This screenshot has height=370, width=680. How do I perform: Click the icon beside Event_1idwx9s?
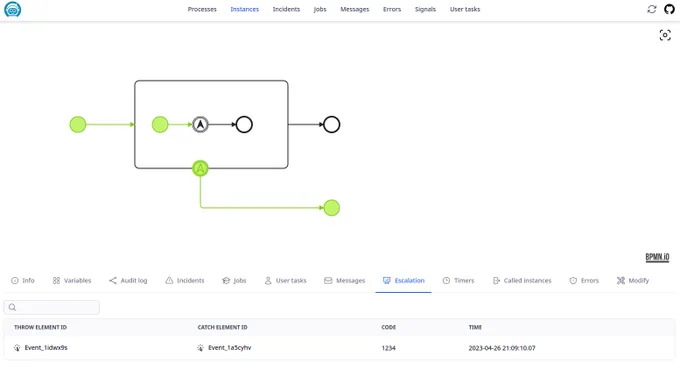coord(17,348)
